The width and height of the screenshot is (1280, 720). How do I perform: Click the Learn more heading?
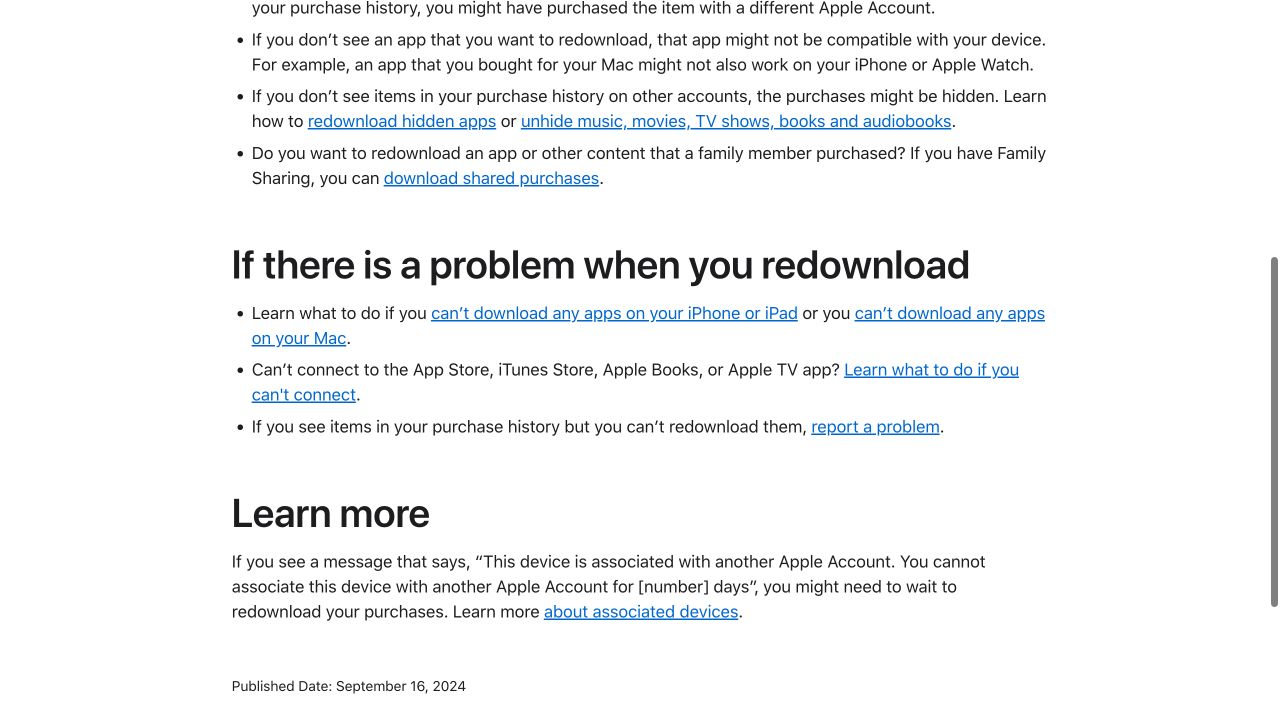point(330,514)
